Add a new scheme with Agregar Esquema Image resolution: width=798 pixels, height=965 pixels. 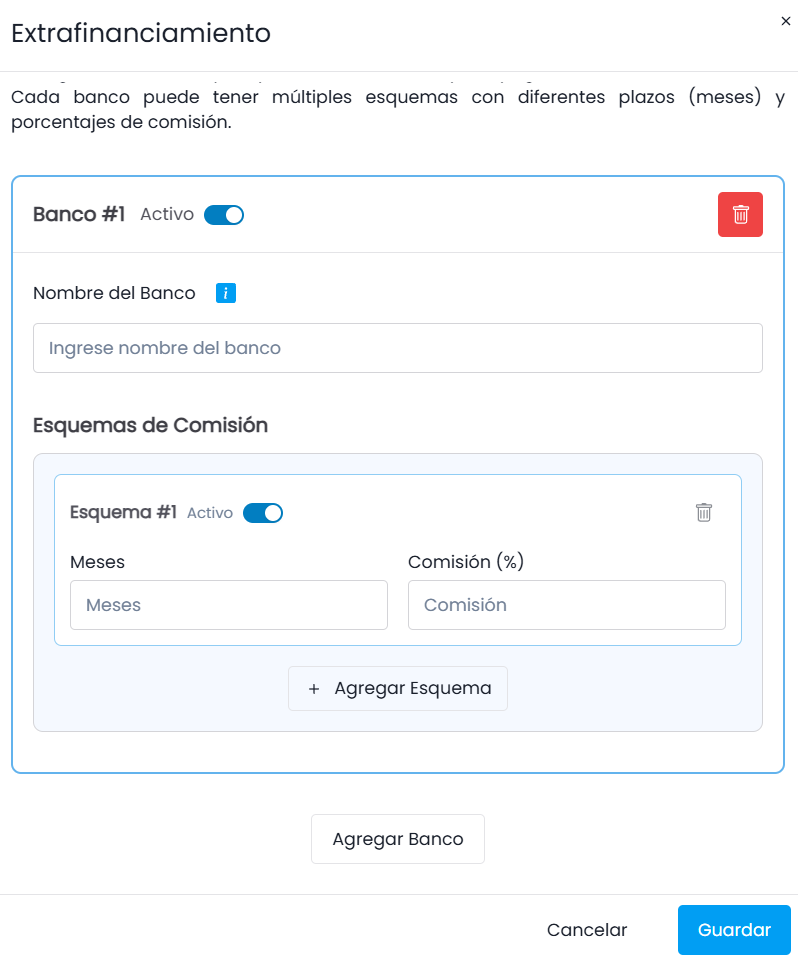coord(398,689)
